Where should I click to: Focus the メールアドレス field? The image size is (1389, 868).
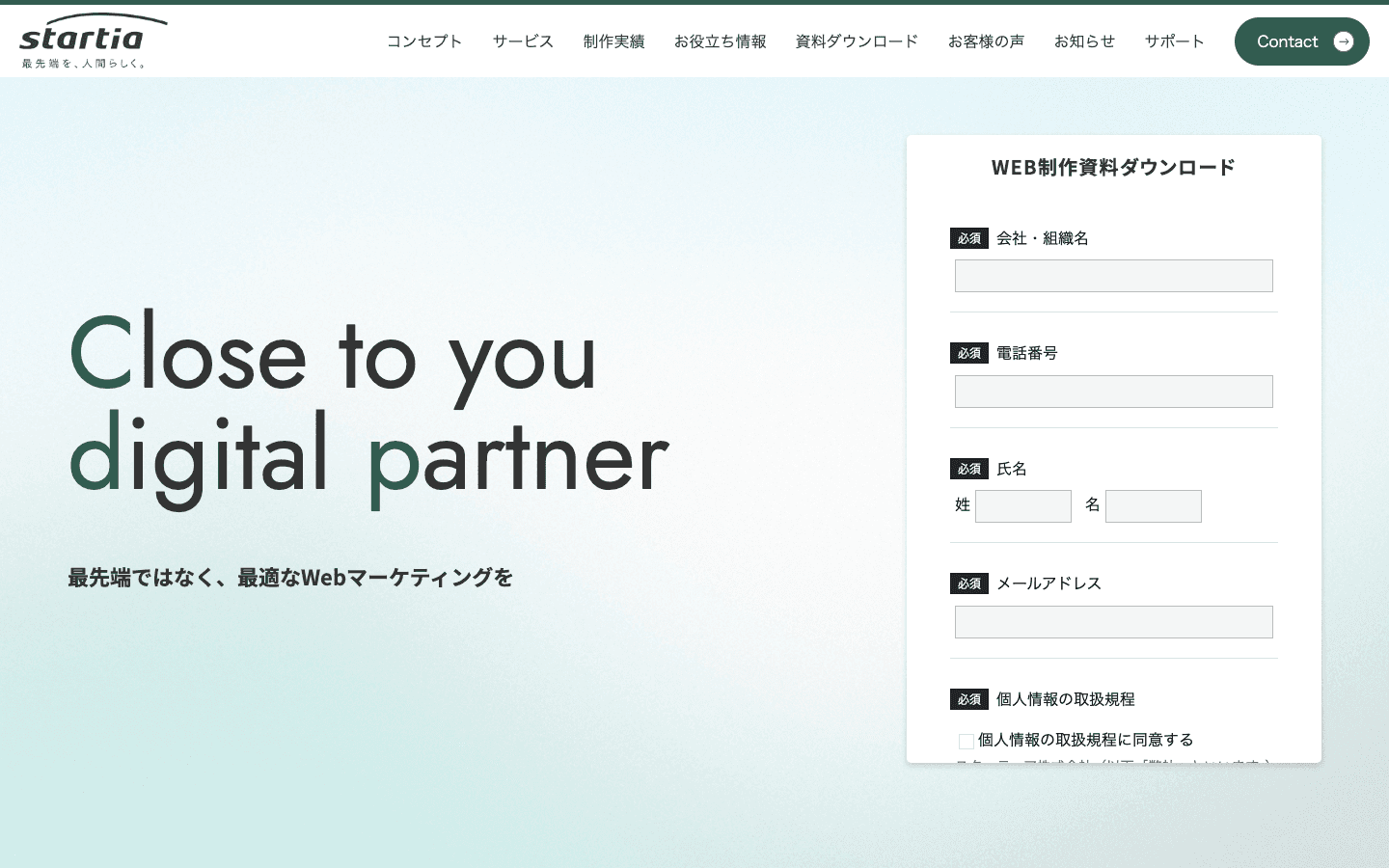(1114, 622)
